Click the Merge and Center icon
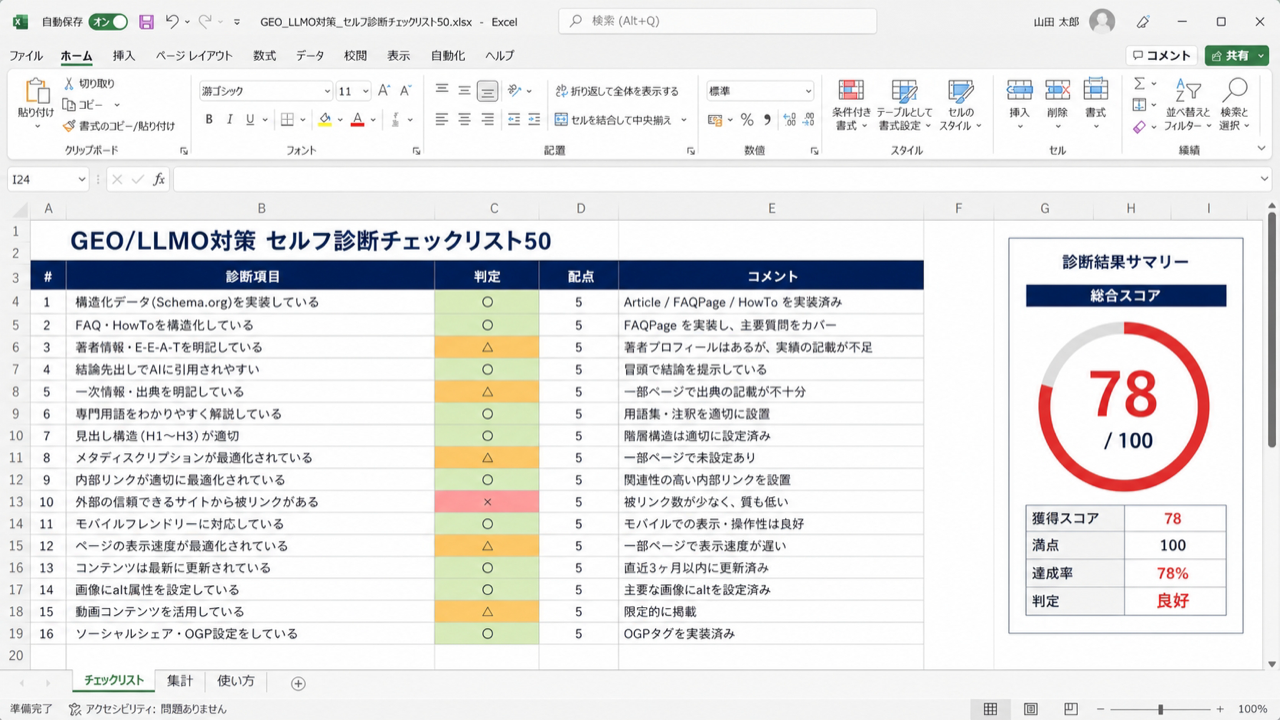The width and height of the screenshot is (1280, 720). tap(562, 120)
